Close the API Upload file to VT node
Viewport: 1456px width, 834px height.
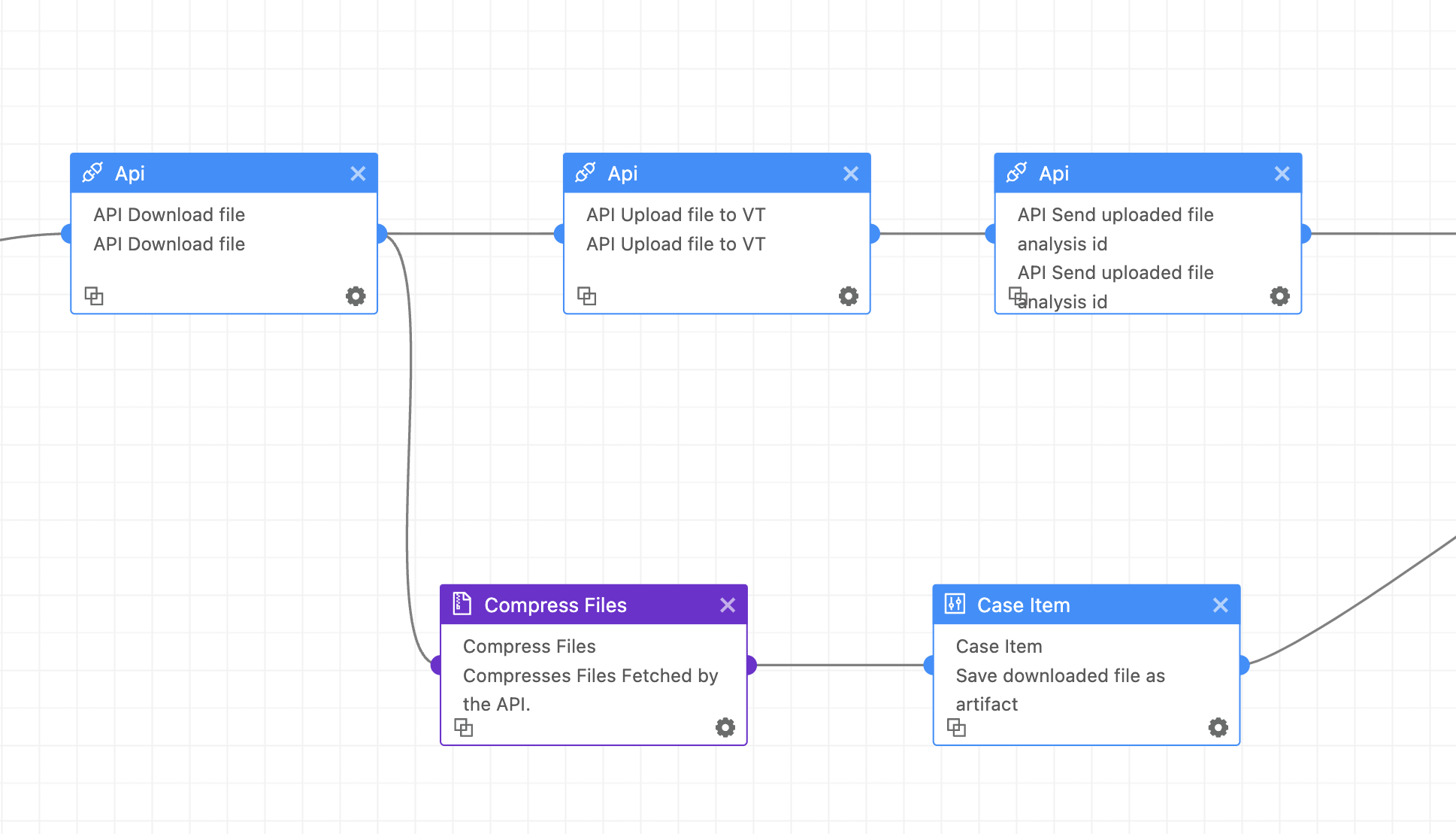(x=850, y=173)
